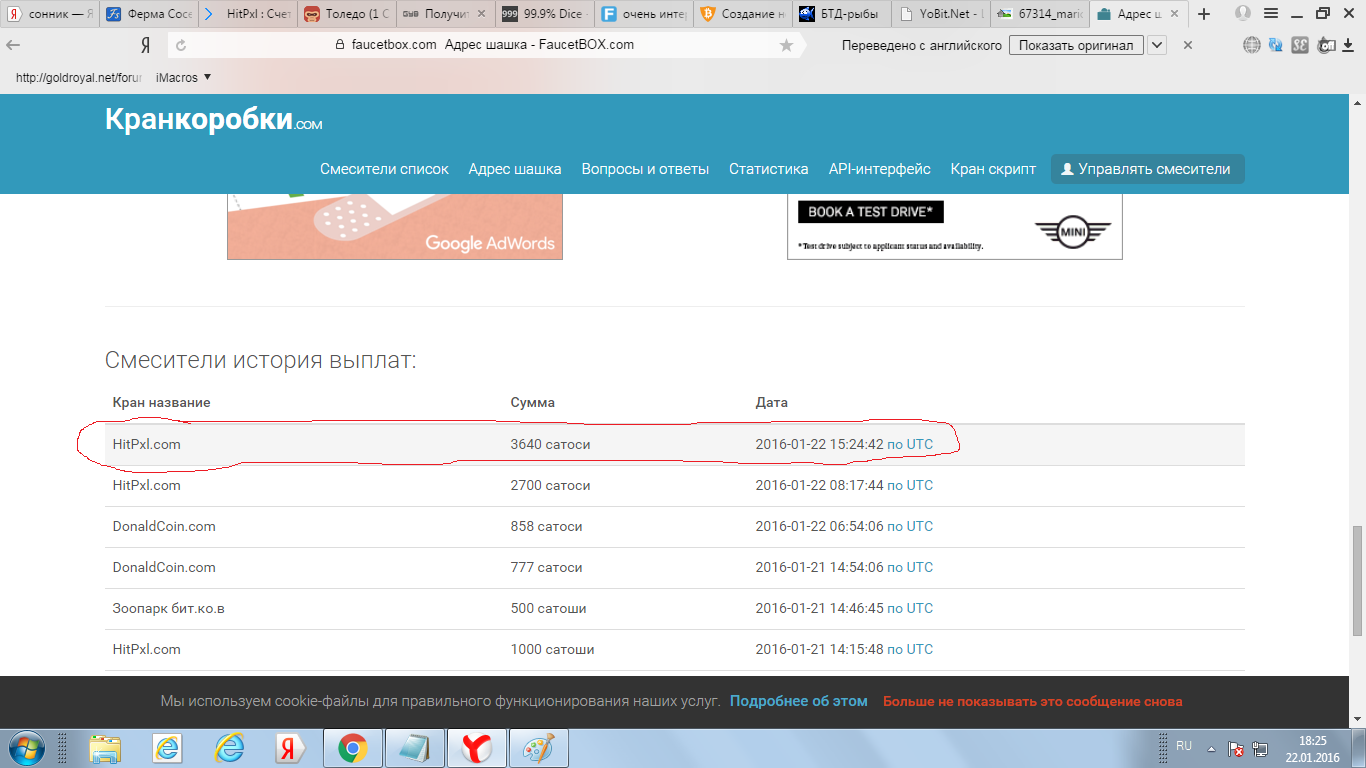Click the 'Управлять смесители' button
Screen dimensions: 1366x768
[1147, 169]
